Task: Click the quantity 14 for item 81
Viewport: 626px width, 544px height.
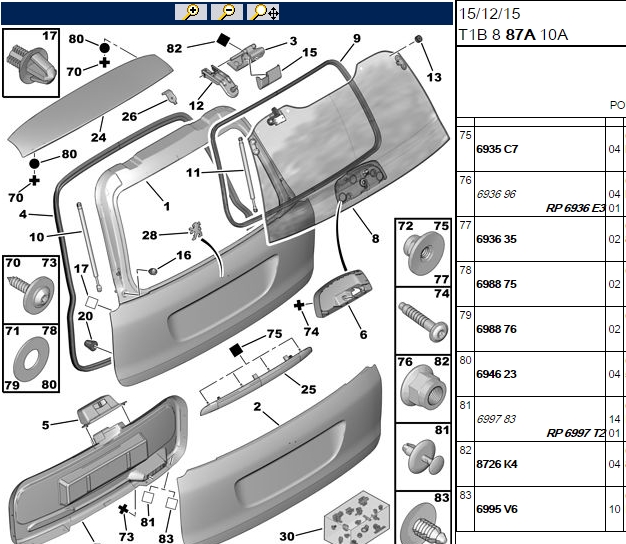Action: (614, 419)
